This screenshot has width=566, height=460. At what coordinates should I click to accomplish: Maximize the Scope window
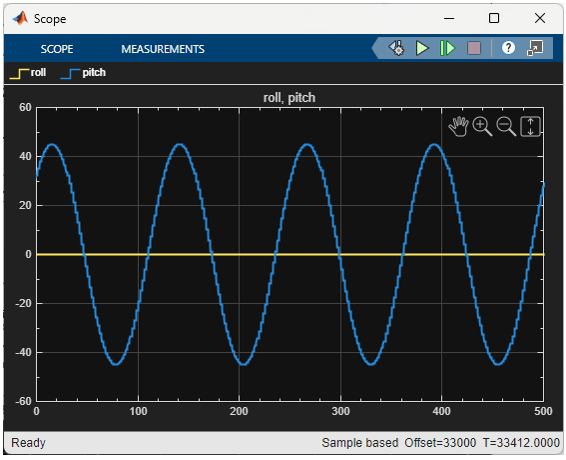(x=494, y=18)
